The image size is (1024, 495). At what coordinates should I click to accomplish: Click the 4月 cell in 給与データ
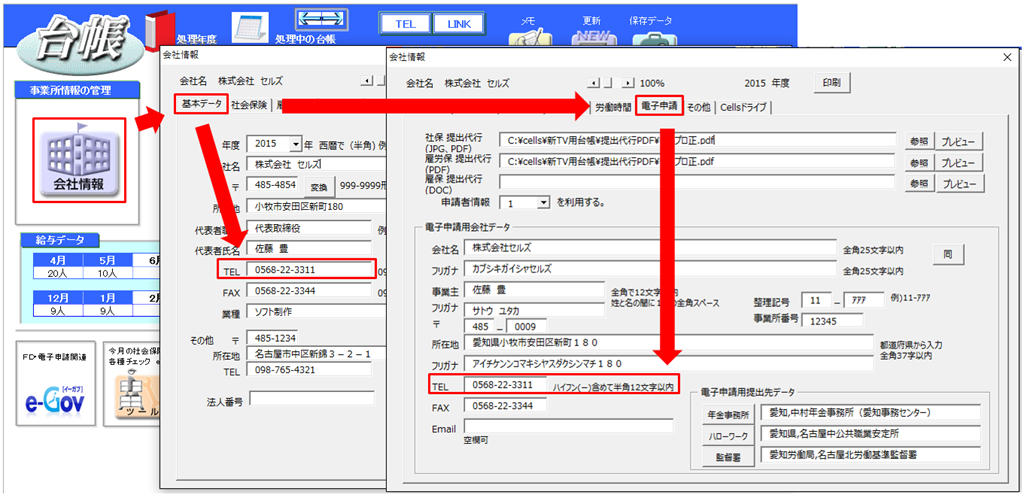[57, 259]
